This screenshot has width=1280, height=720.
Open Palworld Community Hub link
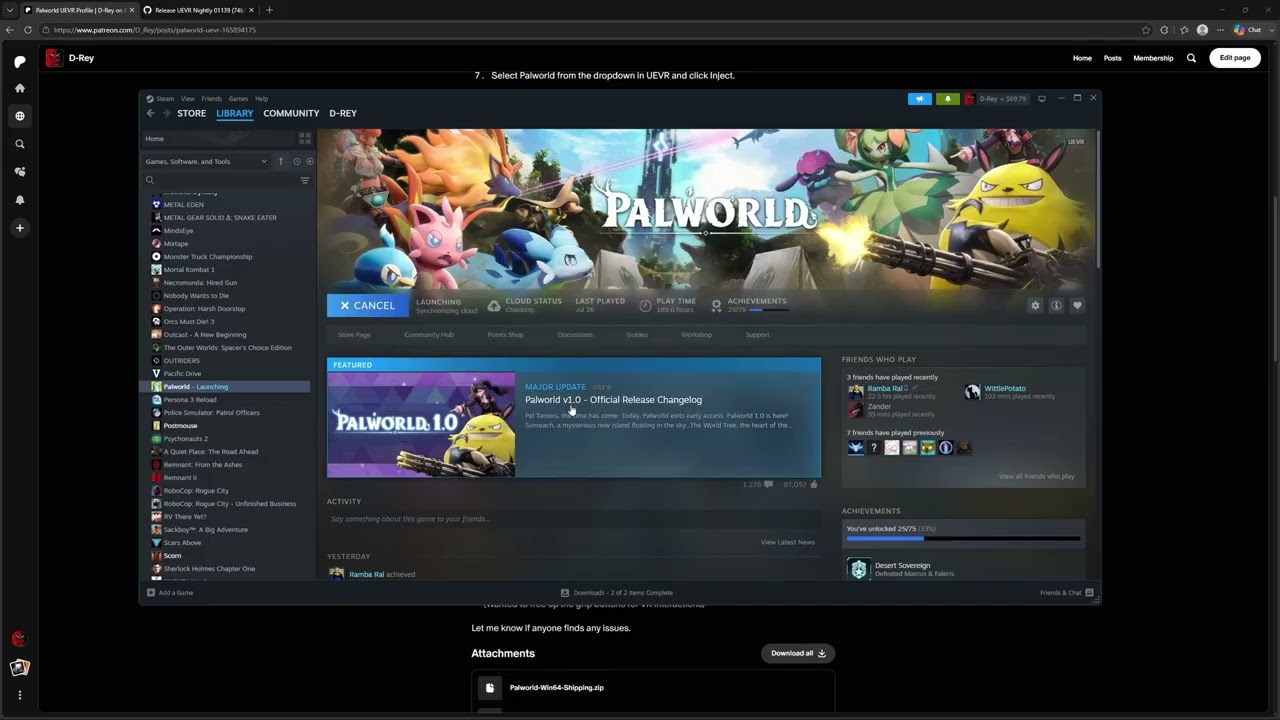pyautogui.click(x=428, y=334)
